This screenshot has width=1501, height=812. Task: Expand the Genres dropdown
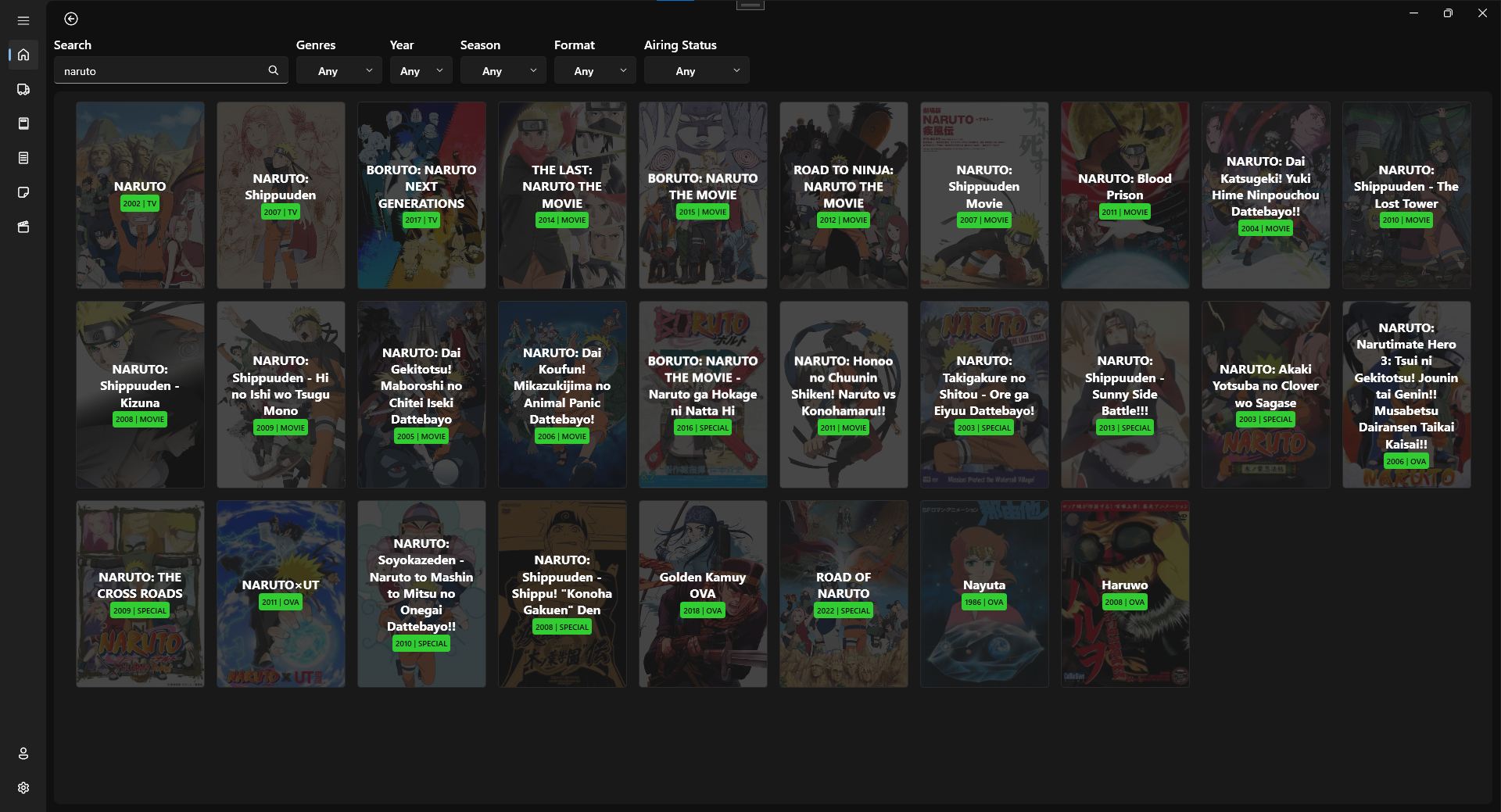(x=339, y=70)
